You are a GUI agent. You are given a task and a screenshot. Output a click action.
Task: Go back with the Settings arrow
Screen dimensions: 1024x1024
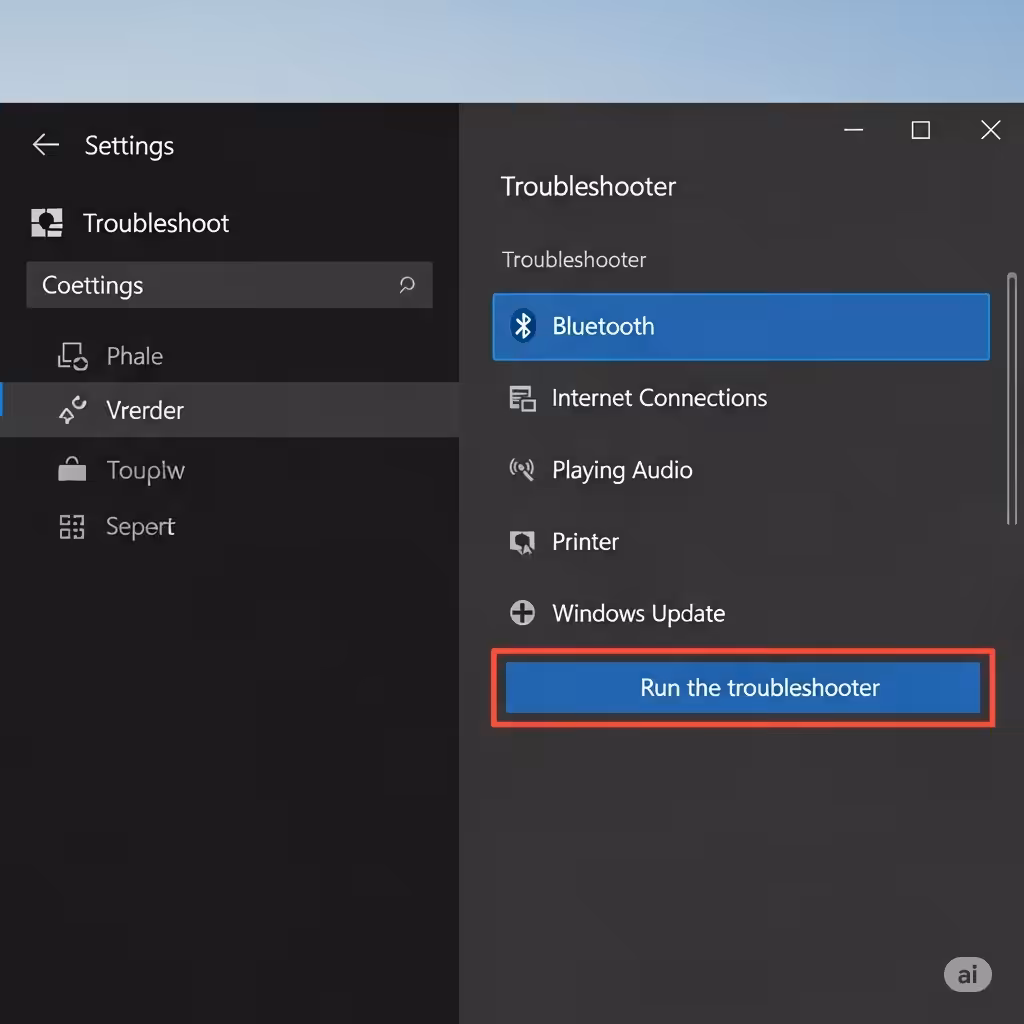pos(46,144)
